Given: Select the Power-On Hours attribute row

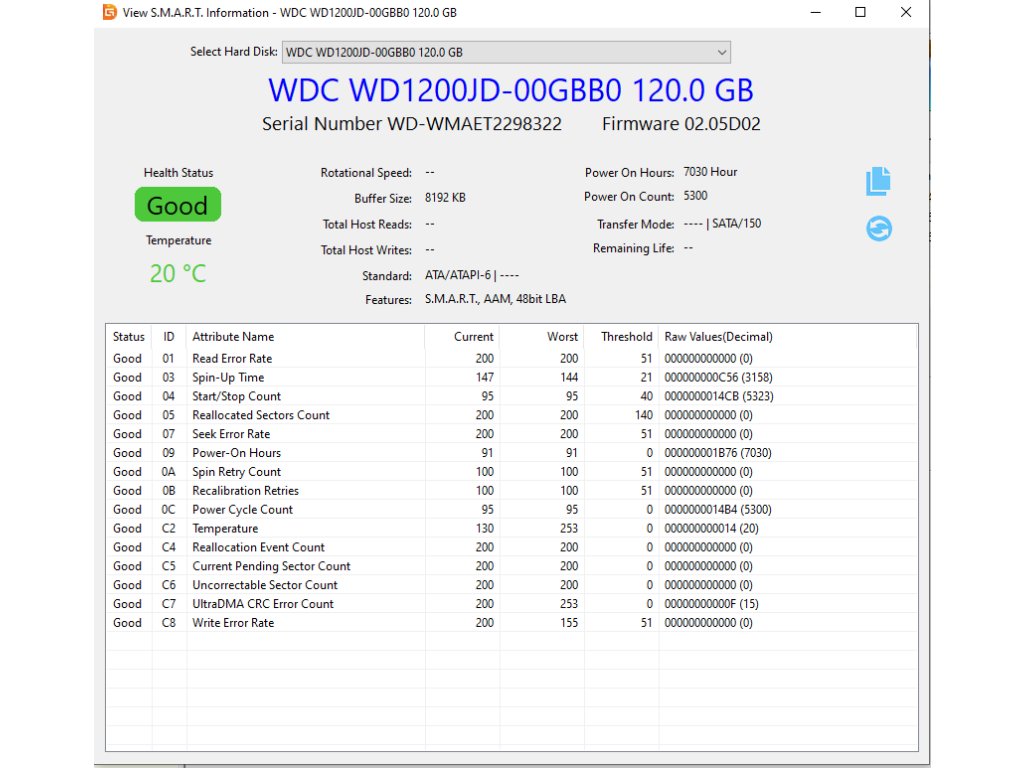Looking at the screenshot, I should [x=236, y=453].
